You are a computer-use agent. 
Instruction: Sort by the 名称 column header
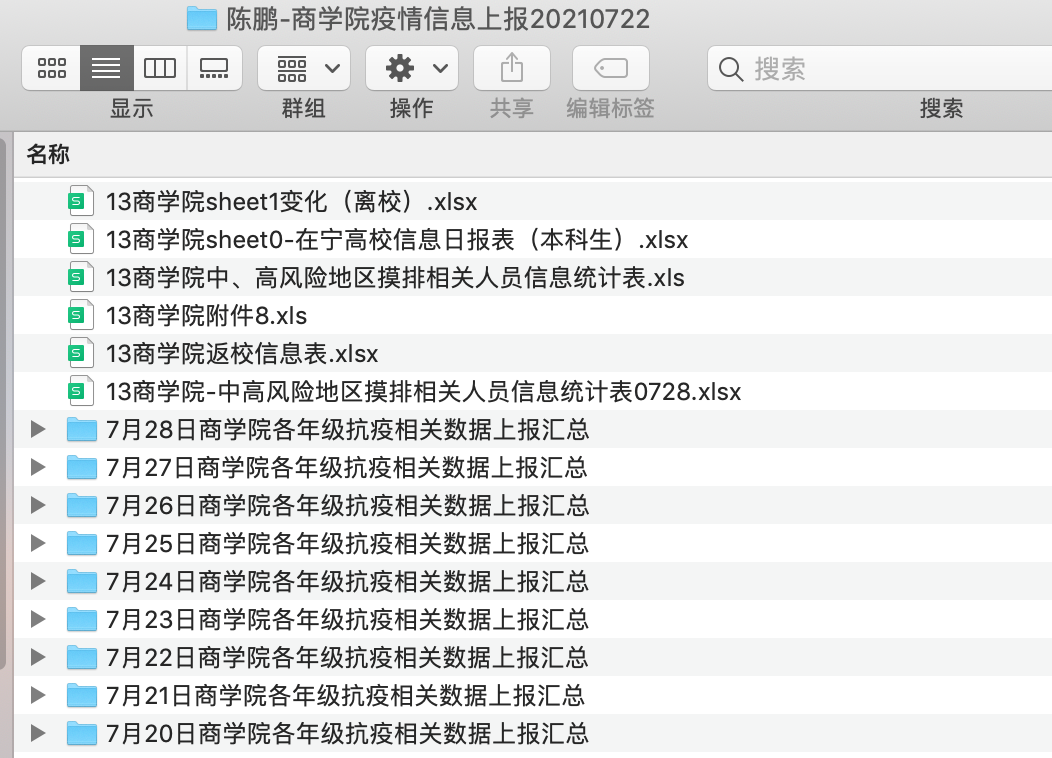click(x=48, y=155)
